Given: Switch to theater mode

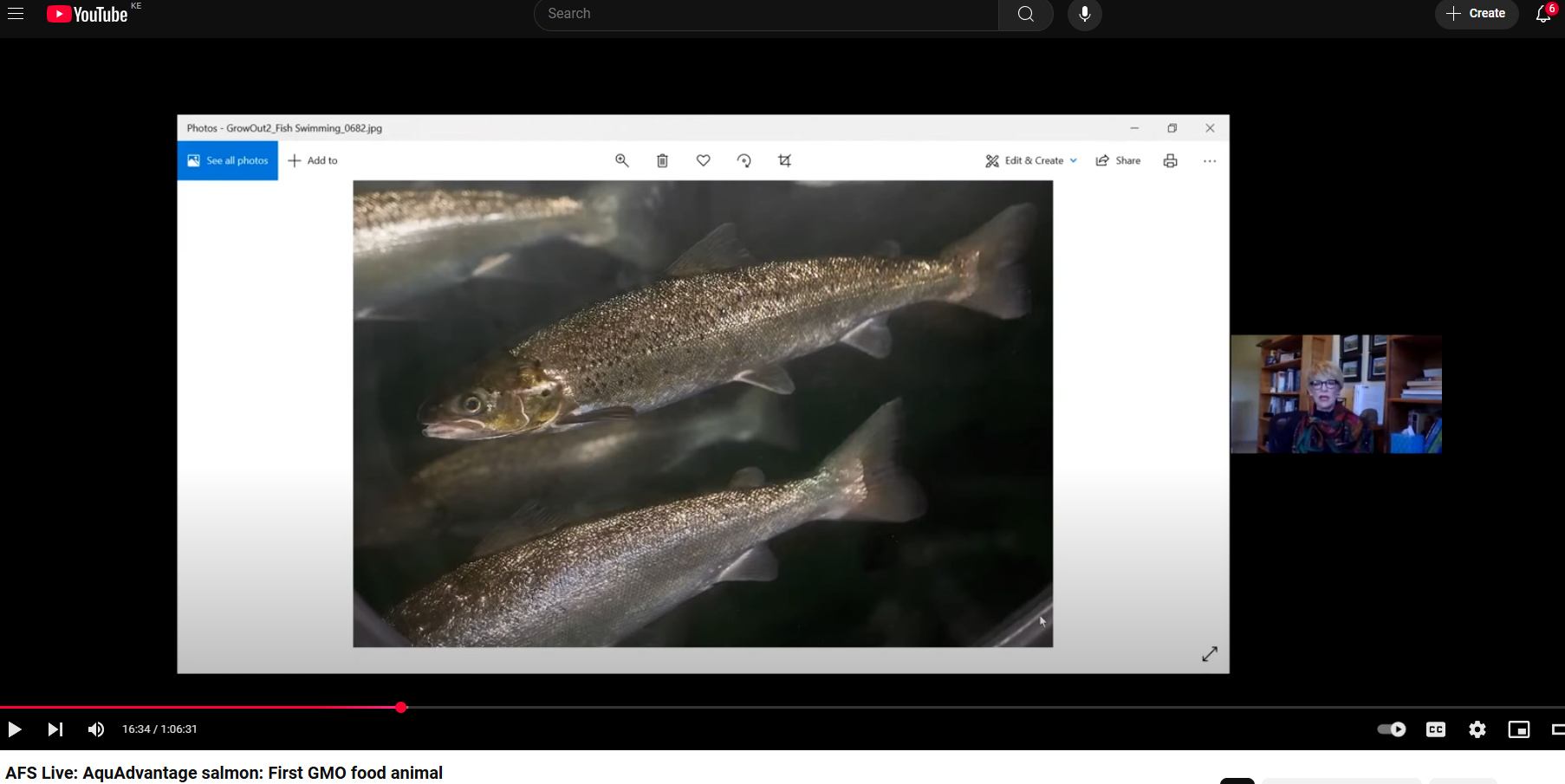Looking at the screenshot, I should [x=1557, y=729].
